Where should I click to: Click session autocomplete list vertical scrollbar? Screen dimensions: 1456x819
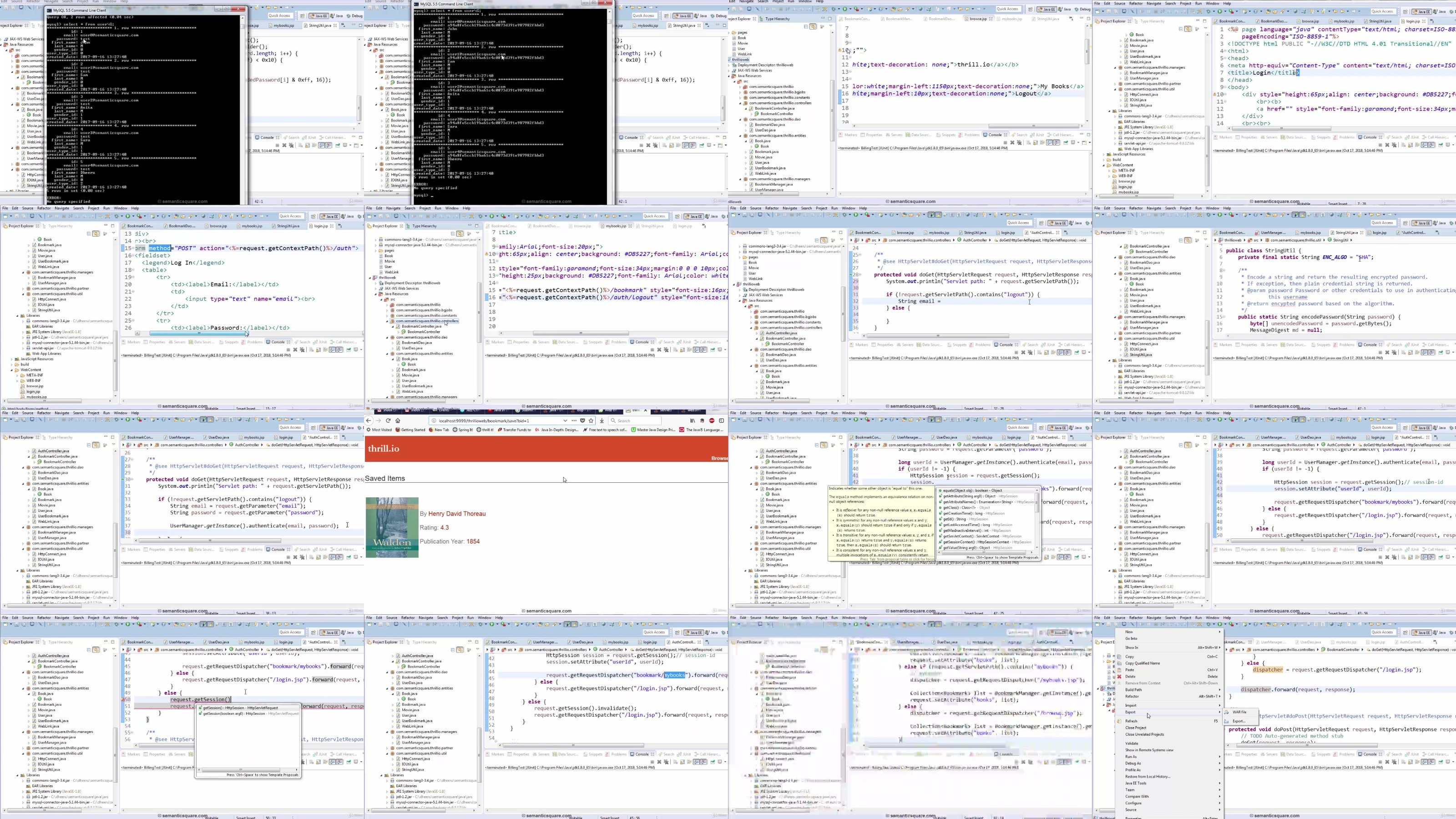(1037, 503)
